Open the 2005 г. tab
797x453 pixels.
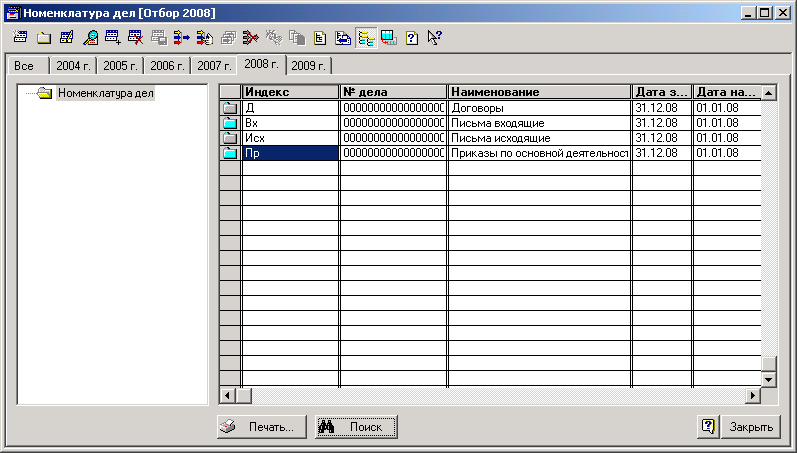(120, 66)
